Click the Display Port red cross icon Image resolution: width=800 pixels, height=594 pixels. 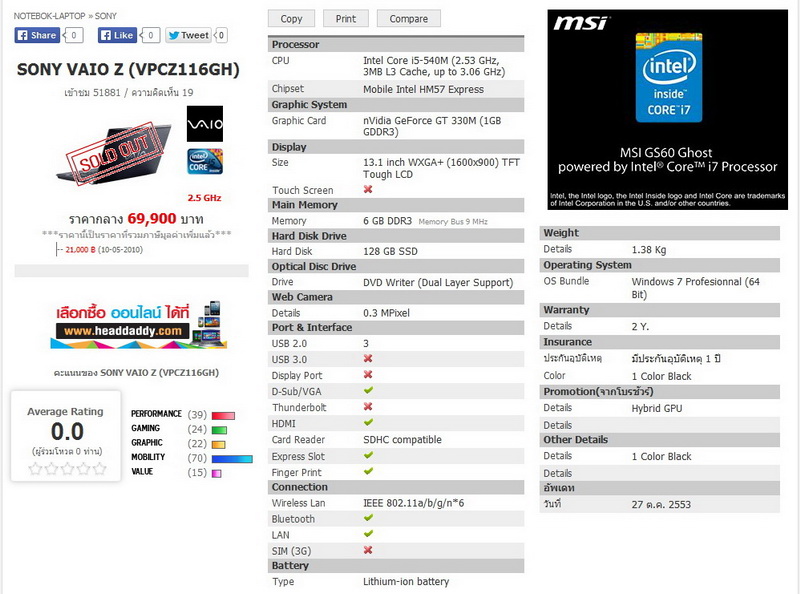tap(368, 375)
